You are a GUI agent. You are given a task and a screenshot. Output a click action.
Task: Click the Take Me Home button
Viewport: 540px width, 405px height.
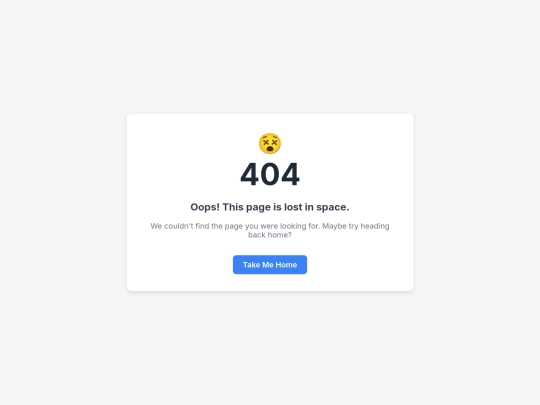[x=270, y=264]
